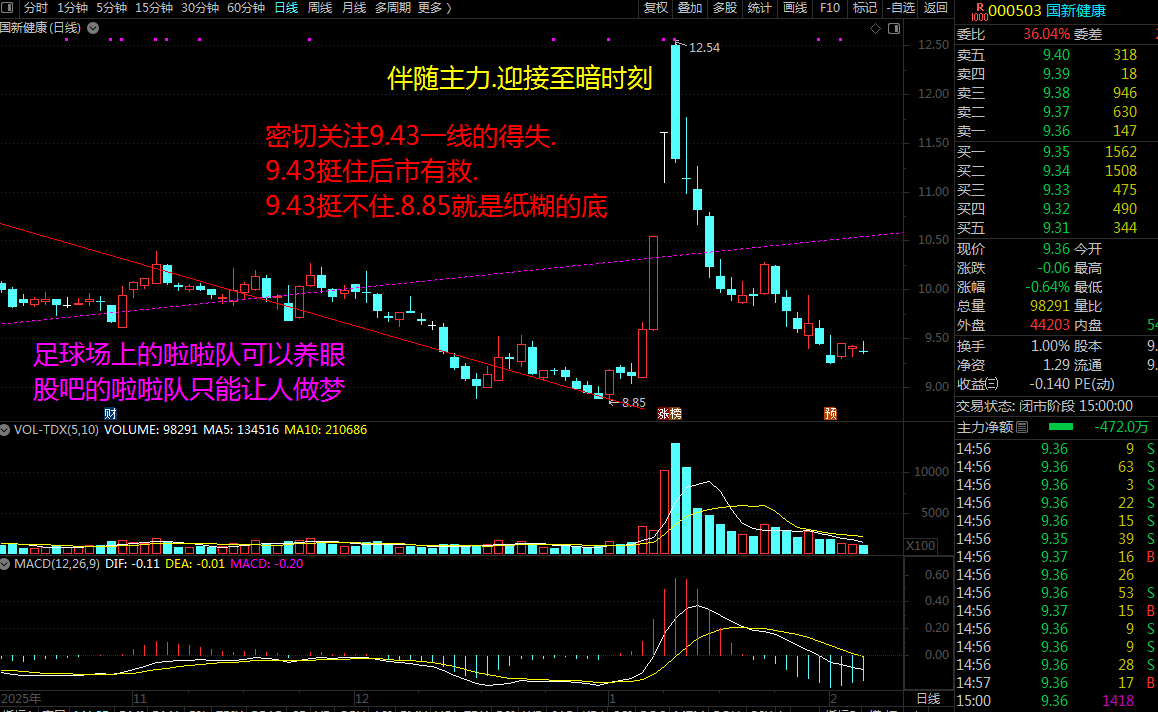
Task: Expand the VOL-TDX indicator dropdown
Action: click(x=5, y=430)
